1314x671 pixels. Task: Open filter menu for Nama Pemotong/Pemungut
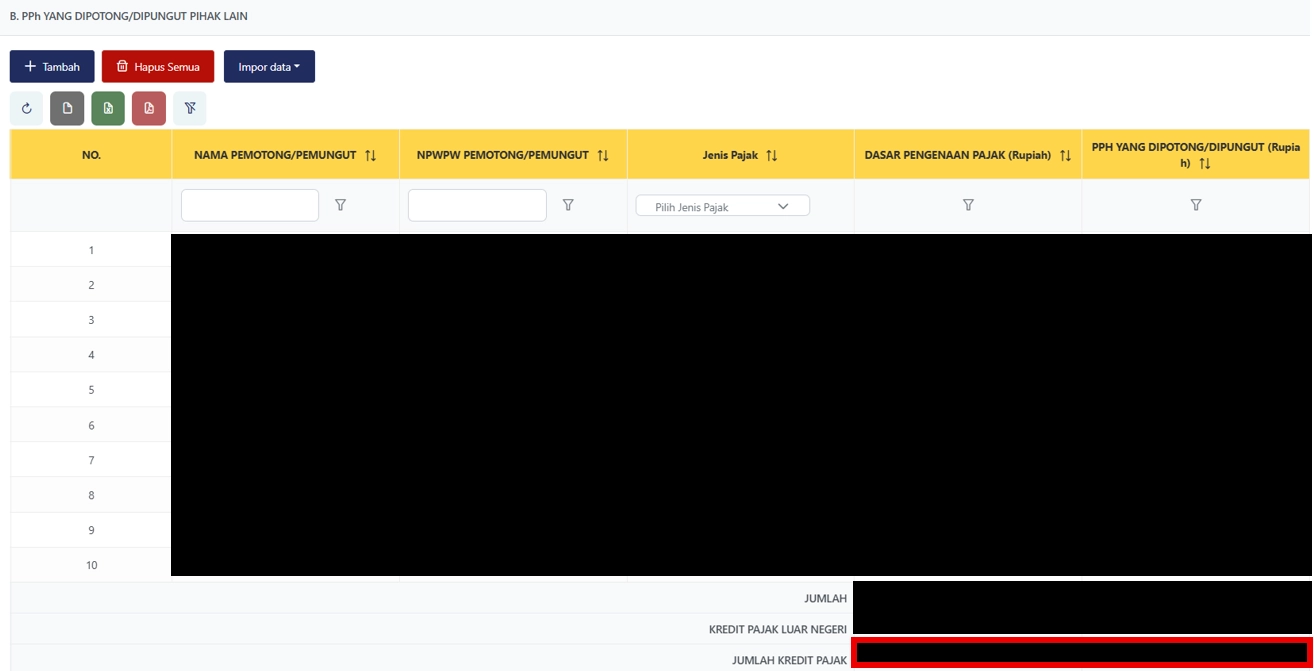pos(340,205)
